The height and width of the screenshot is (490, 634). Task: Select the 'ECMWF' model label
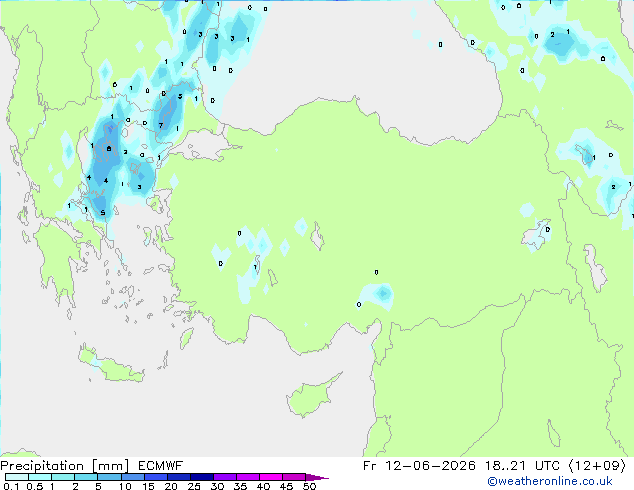click(161, 466)
